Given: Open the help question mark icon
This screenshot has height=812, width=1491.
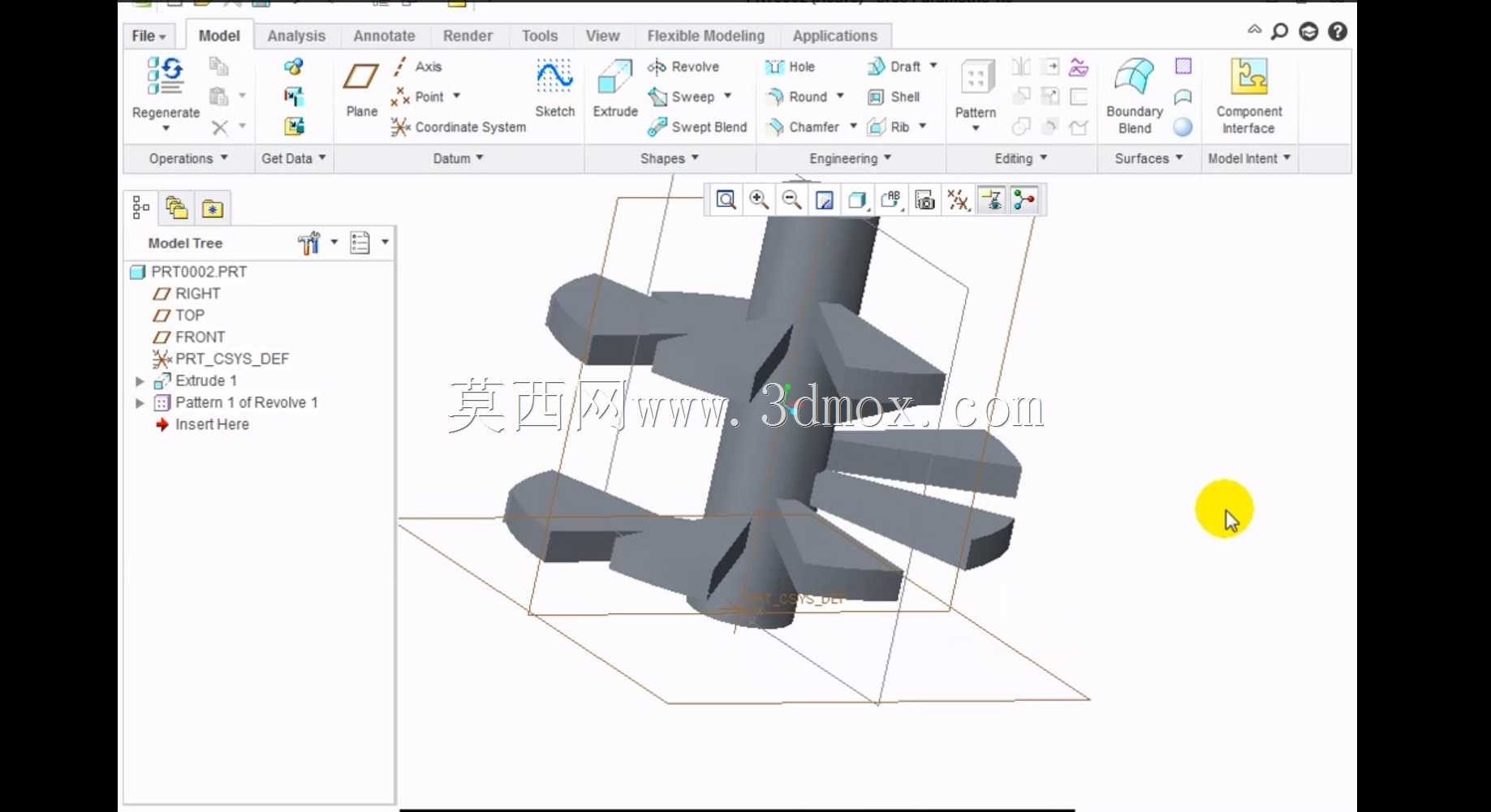Looking at the screenshot, I should pos(1338,32).
